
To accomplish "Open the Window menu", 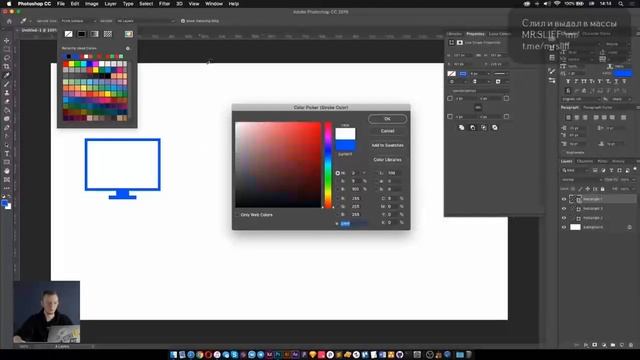I will (x=214, y=4).
